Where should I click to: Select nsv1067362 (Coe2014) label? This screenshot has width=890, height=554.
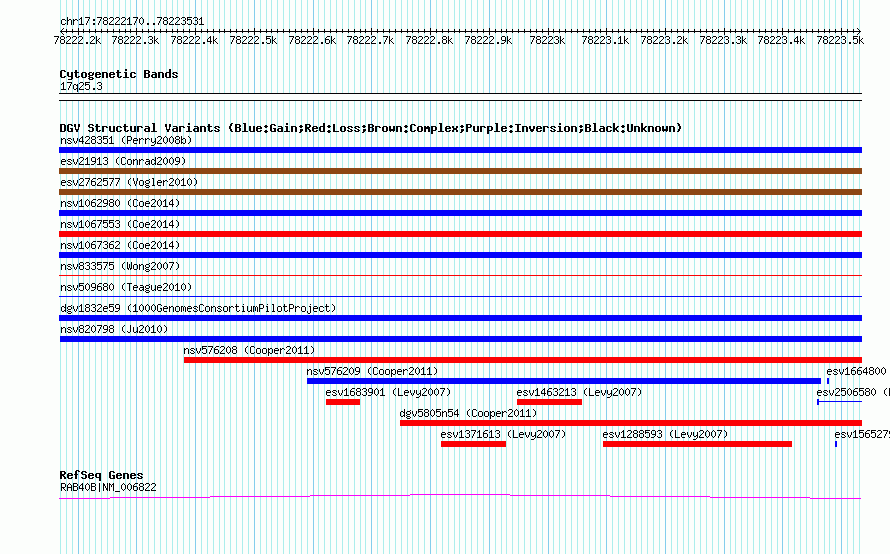tap(120, 245)
